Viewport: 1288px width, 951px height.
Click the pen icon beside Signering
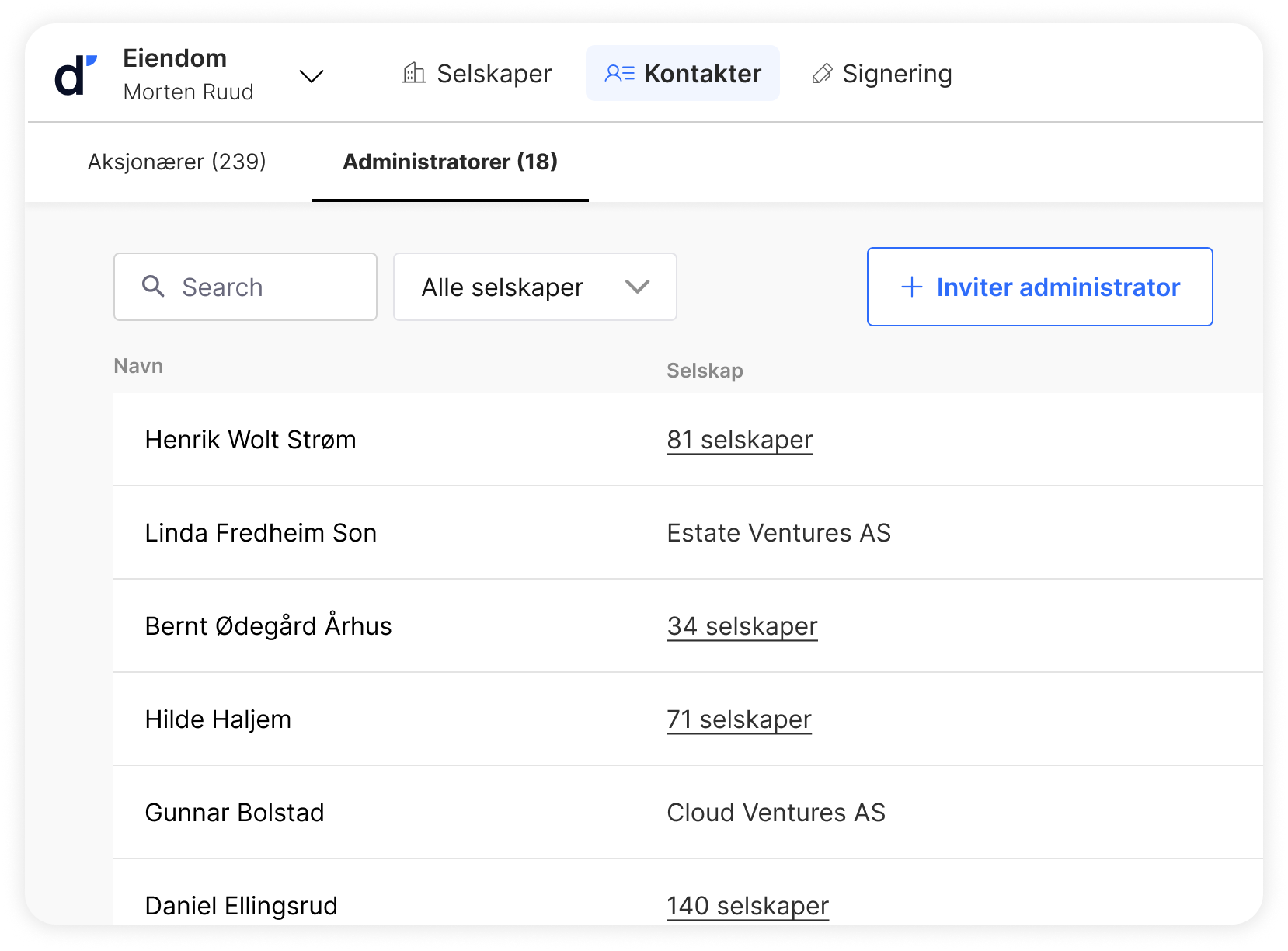click(x=822, y=74)
